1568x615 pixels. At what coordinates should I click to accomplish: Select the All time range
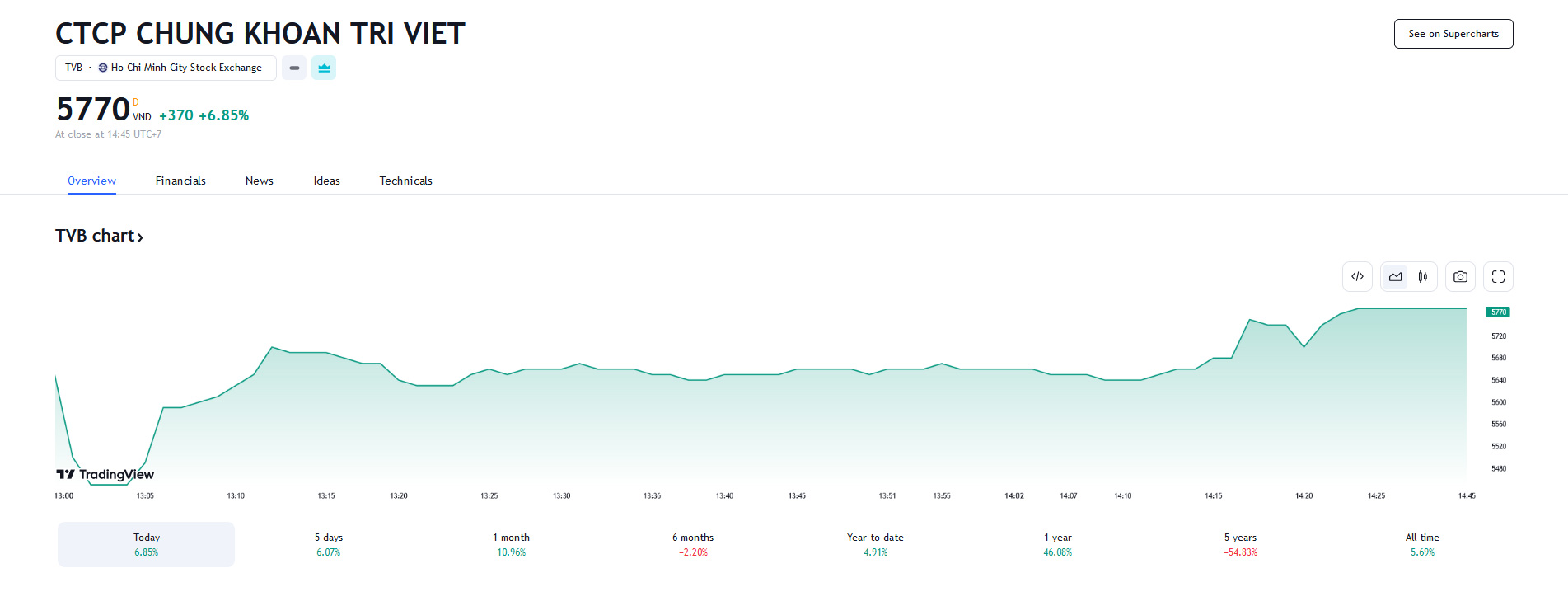coord(1422,544)
